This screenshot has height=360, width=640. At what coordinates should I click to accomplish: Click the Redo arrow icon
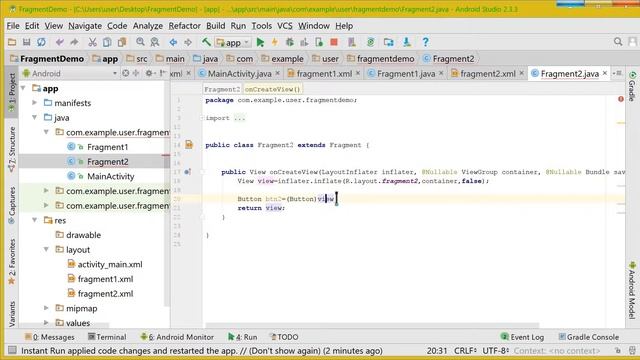click(x=74, y=42)
